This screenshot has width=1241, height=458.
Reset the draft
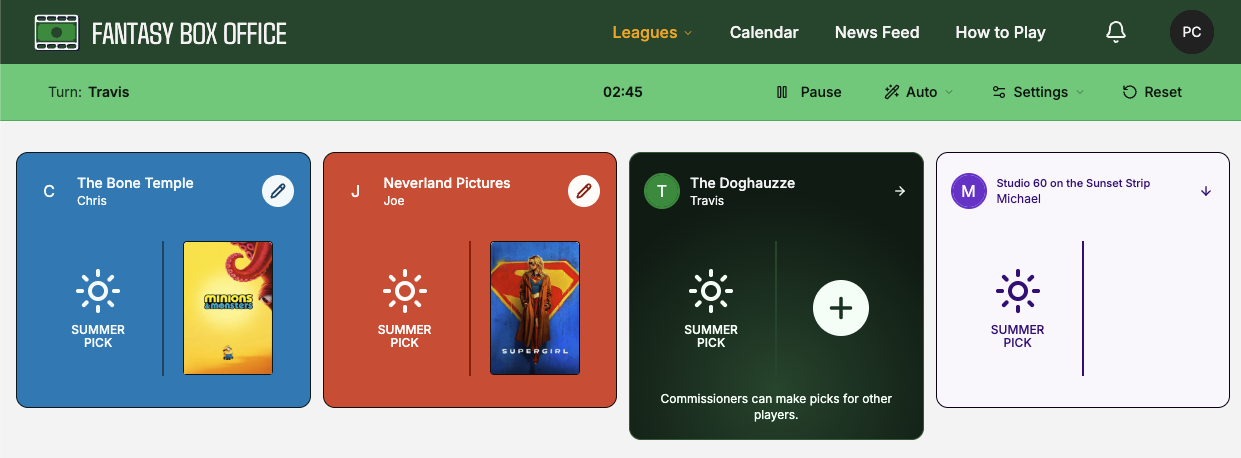[1152, 92]
